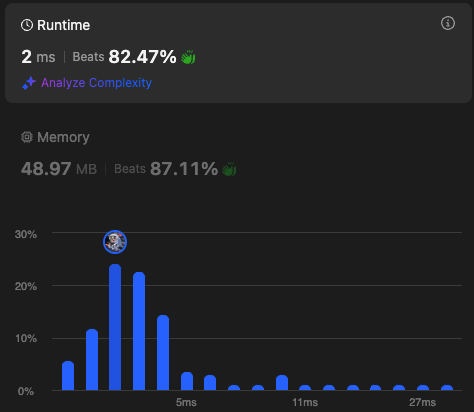Click the 48.97 MB memory value

[x=59, y=169]
